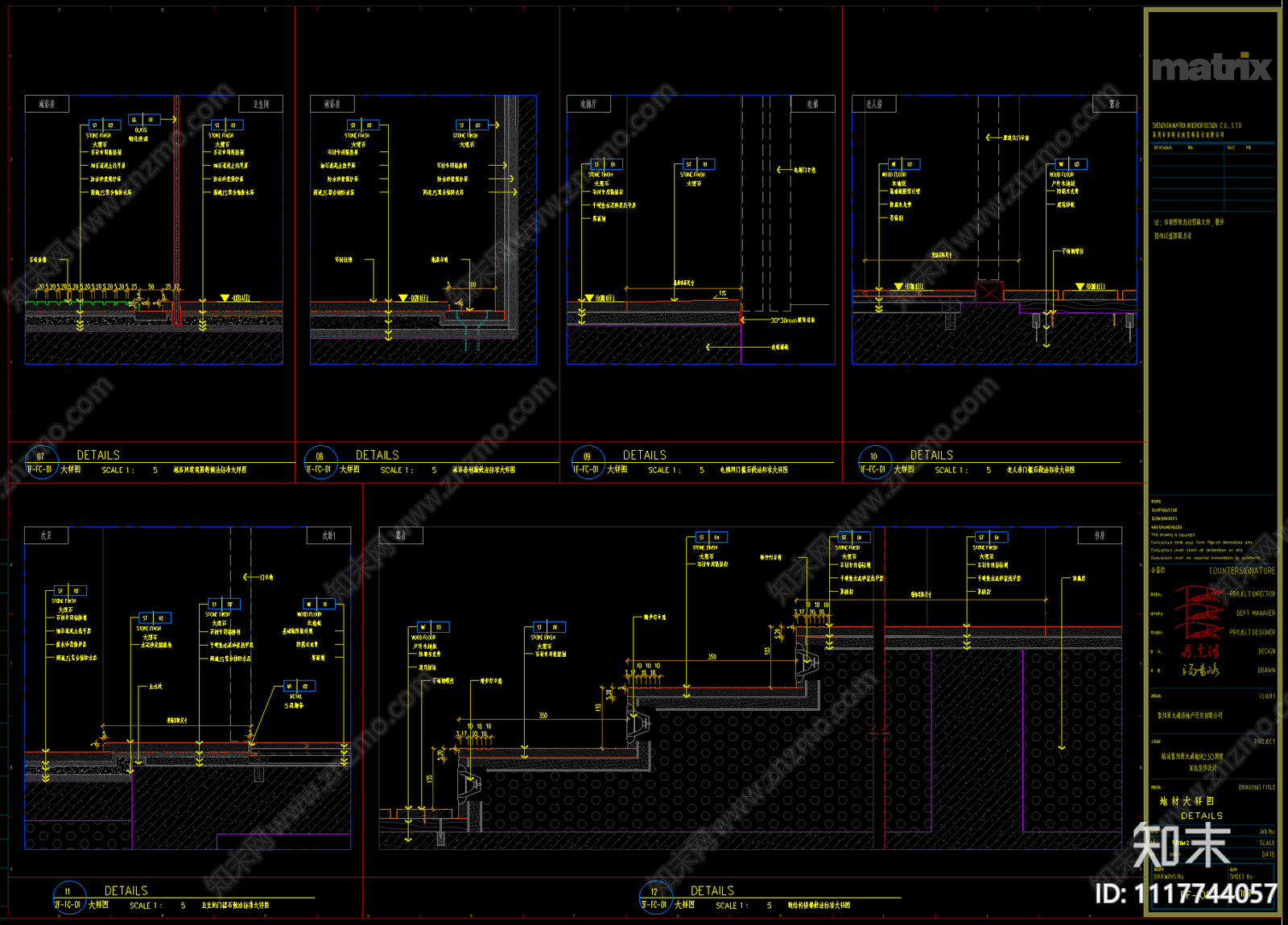Pick the detail 12 stair section drawing
Screen dimensions: 1288x925
coord(750,688)
